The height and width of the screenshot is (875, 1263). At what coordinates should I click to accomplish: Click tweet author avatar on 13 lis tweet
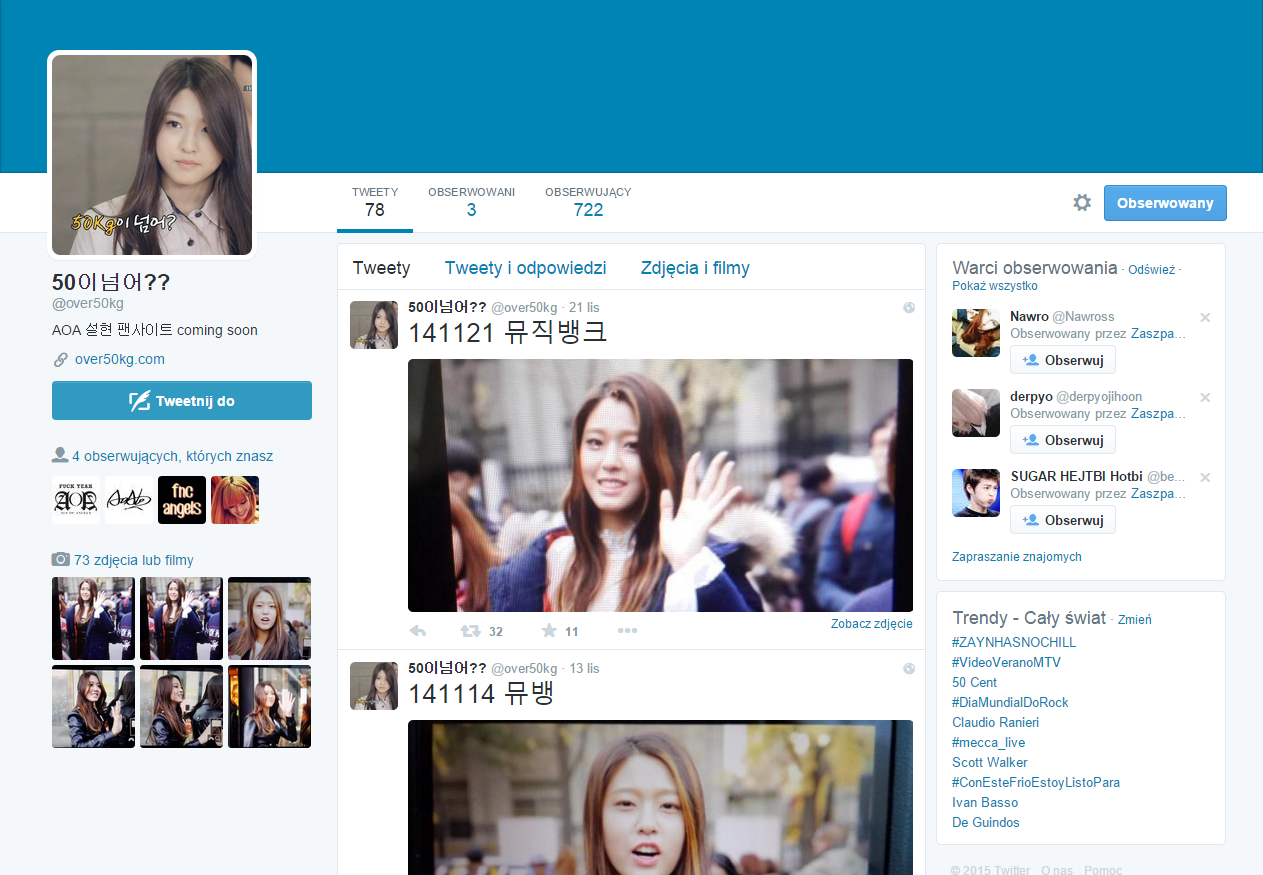[x=374, y=686]
